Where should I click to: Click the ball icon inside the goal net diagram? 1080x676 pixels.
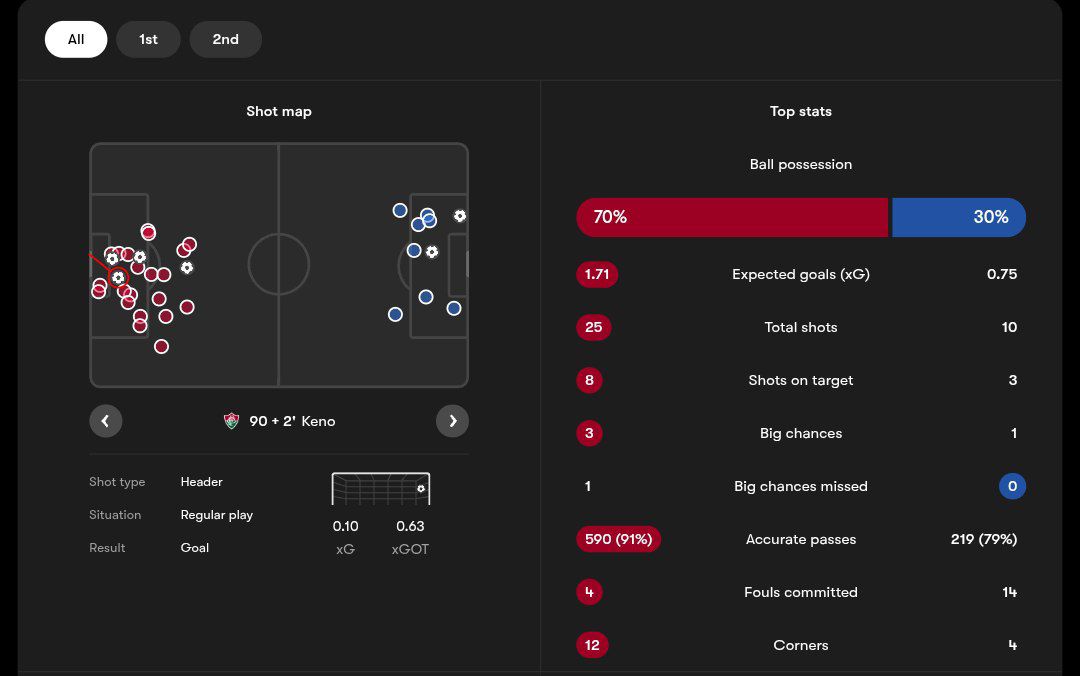point(421,489)
